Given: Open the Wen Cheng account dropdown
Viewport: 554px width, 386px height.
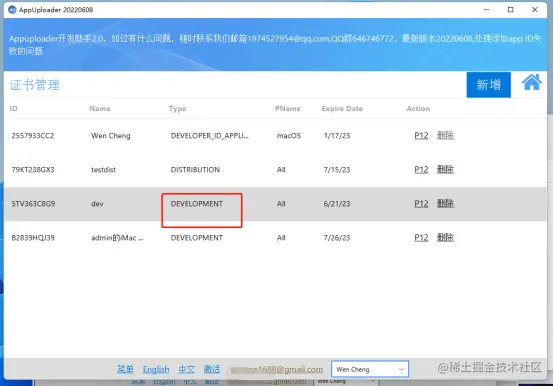Looking at the screenshot, I should point(370,369).
